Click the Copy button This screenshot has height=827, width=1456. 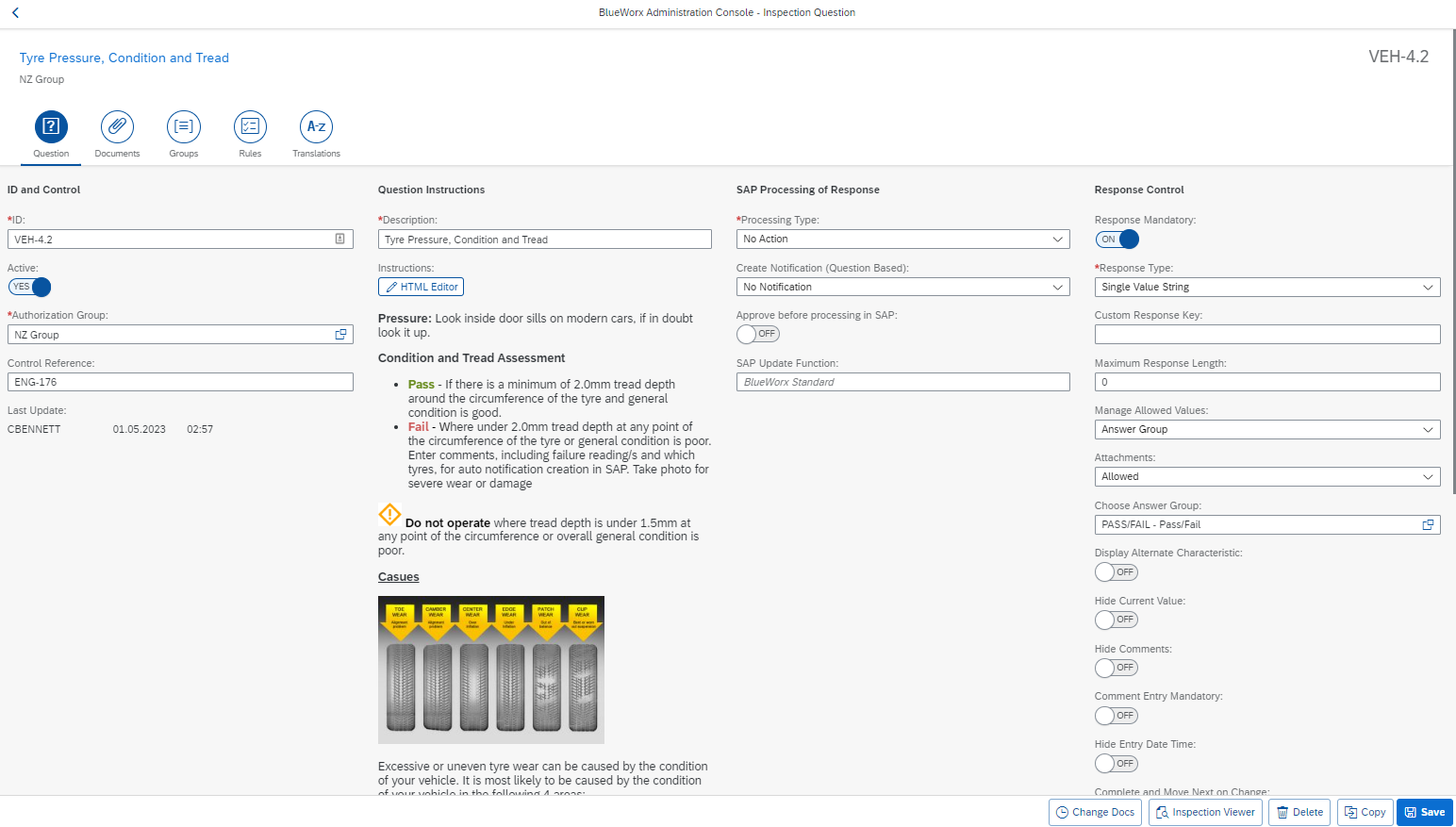coord(1365,812)
